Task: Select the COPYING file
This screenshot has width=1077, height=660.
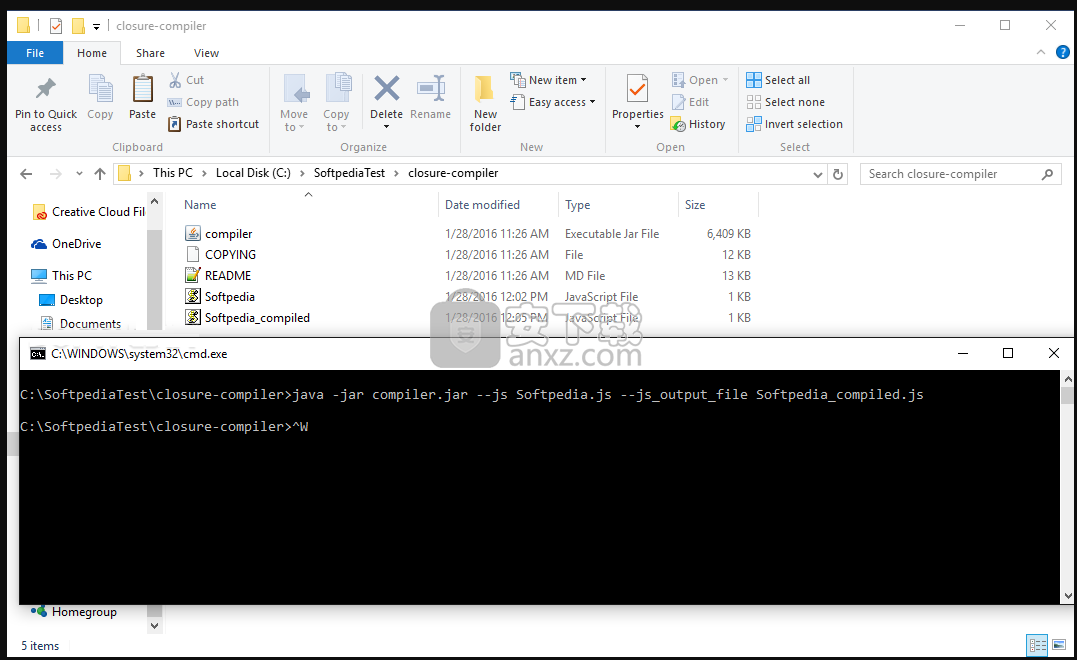Action: click(x=230, y=255)
